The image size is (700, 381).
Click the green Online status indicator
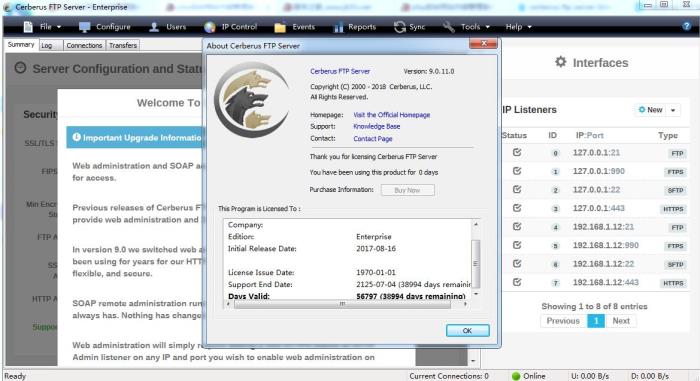[516, 376]
